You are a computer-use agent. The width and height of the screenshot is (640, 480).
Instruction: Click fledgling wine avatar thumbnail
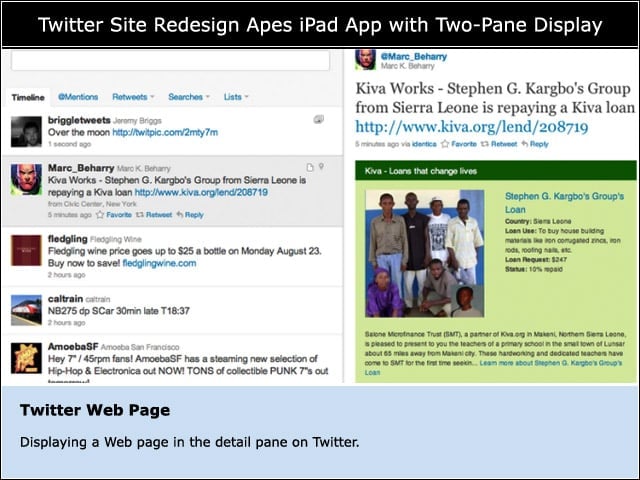(x=26, y=250)
